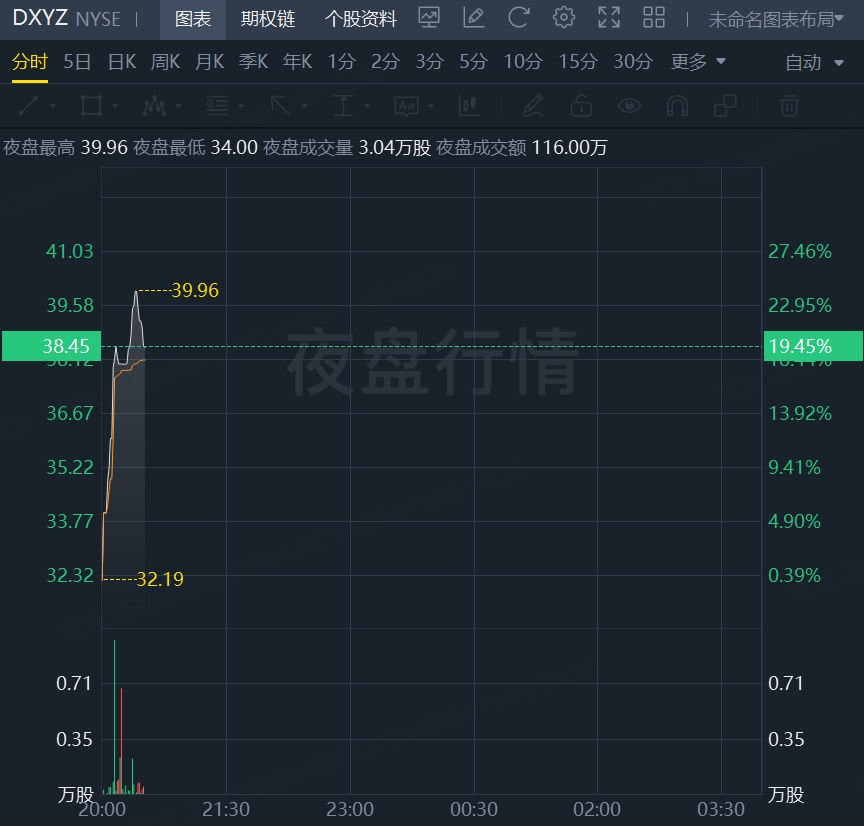The width and height of the screenshot is (864, 826).
Task: Open the 未命名图表布局 layout dropdown
Action: pos(776,19)
